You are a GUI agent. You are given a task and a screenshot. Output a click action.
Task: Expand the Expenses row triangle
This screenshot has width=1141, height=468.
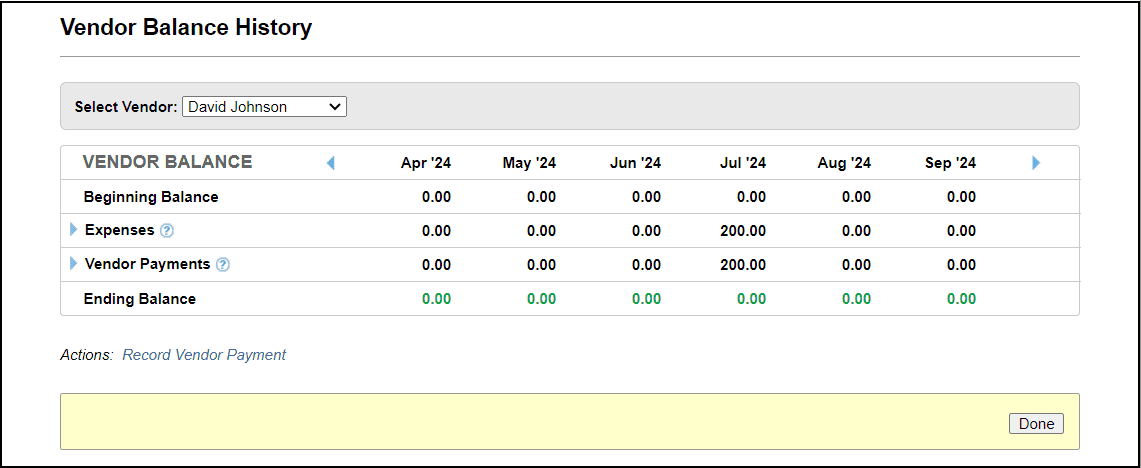coord(73,230)
